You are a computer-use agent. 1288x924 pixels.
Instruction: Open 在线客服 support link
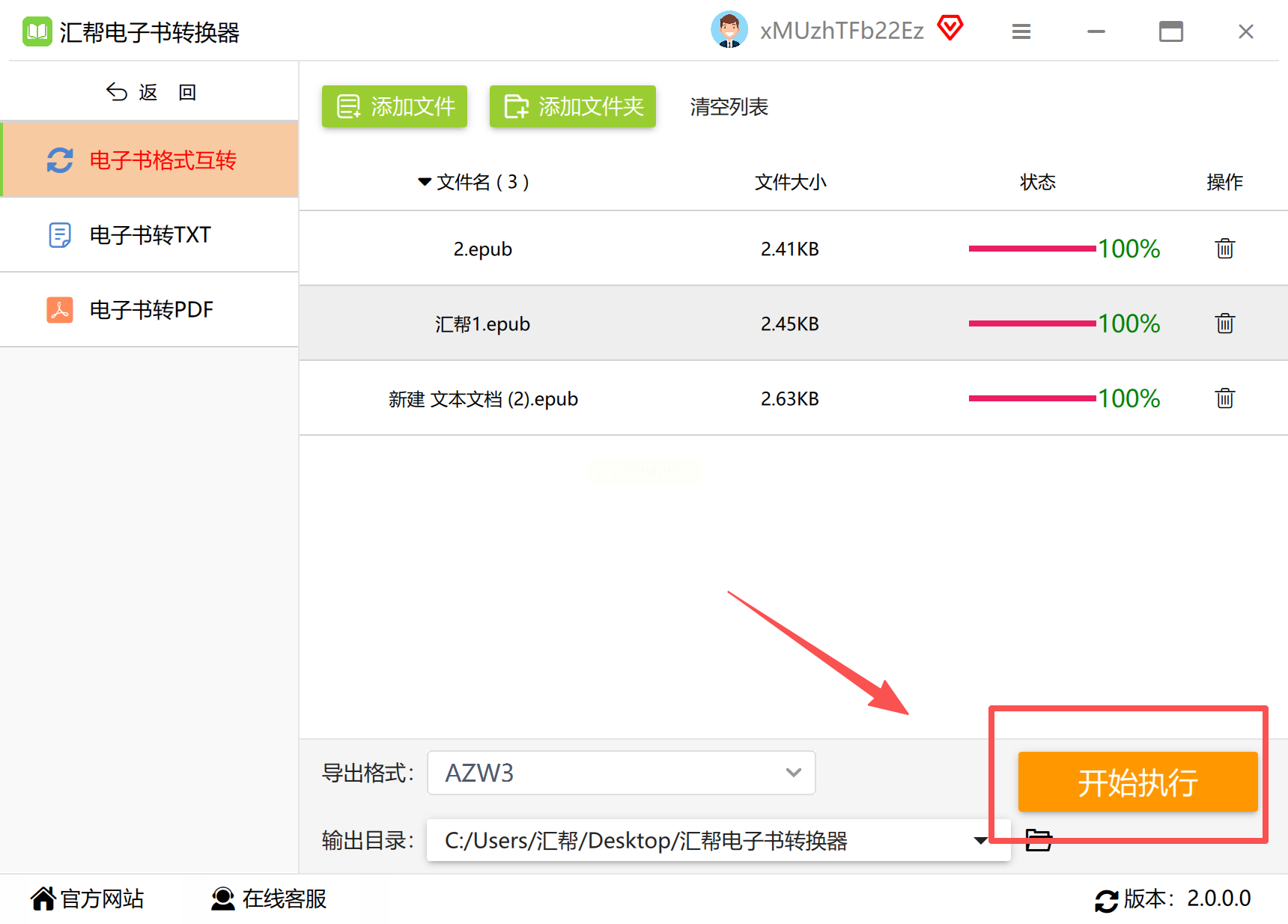285,899
